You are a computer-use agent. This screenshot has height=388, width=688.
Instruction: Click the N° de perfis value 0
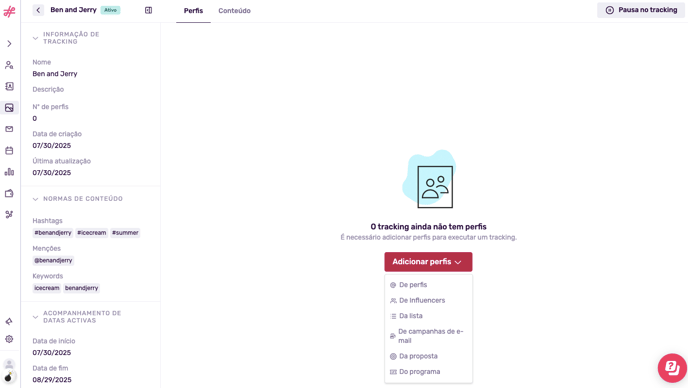pos(35,119)
